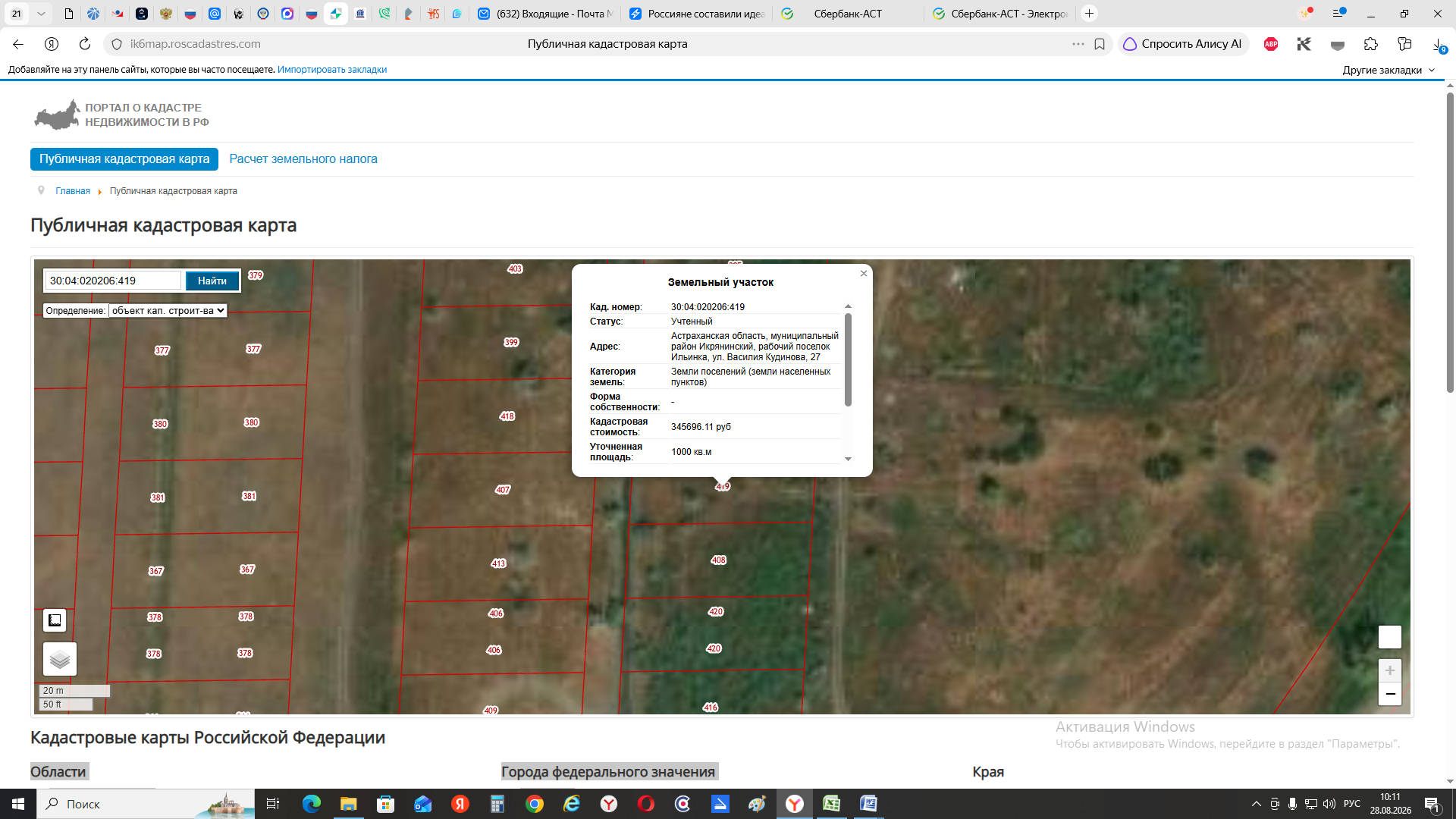Viewport: 1456px width, 819px height.
Task: Open browser extensions puzzle icon
Action: (x=1370, y=44)
